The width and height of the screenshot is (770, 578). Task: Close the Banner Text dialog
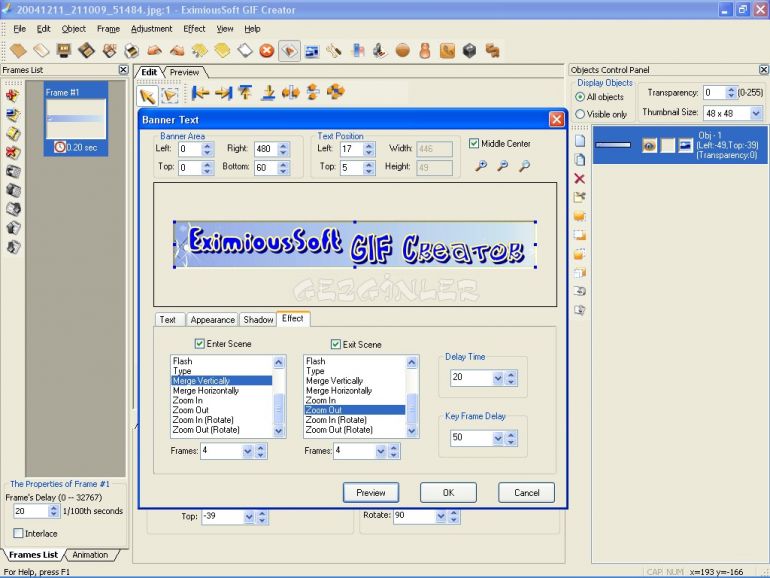click(x=556, y=119)
